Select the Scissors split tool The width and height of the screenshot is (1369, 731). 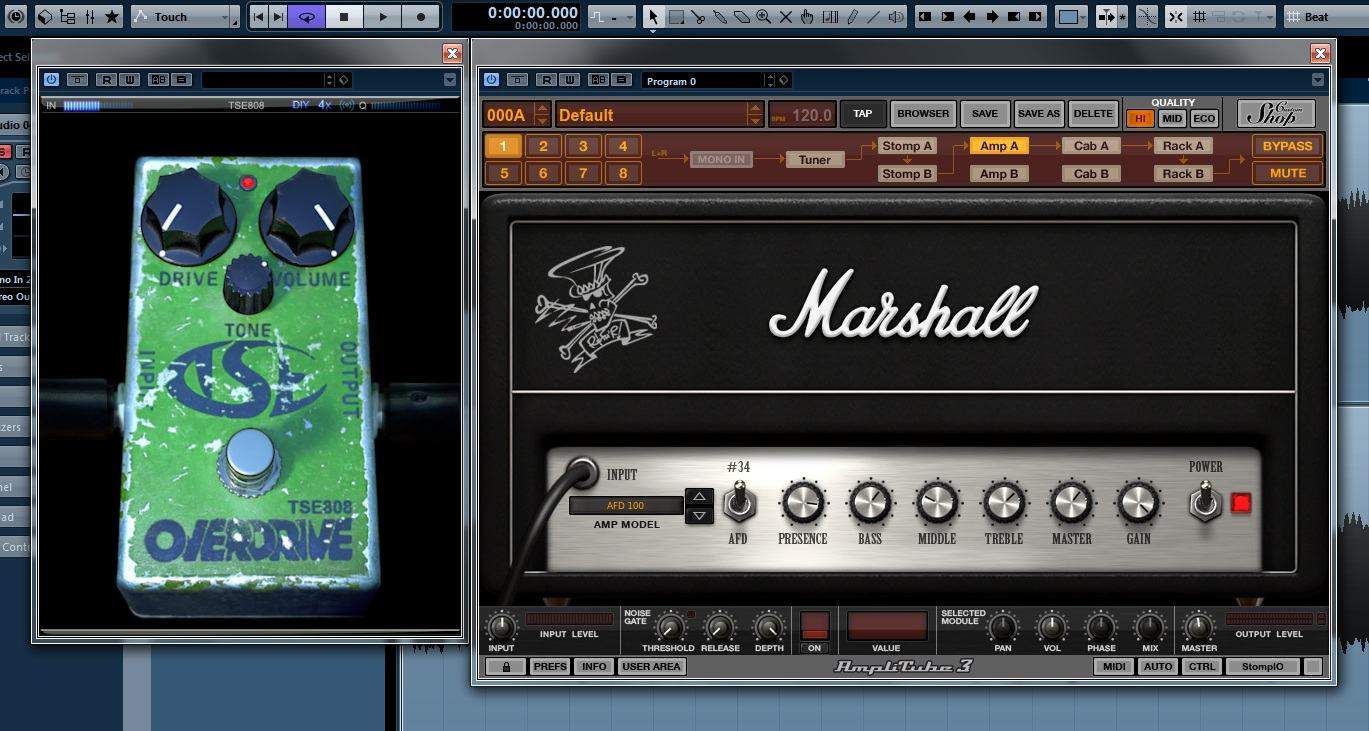pos(698,17)
